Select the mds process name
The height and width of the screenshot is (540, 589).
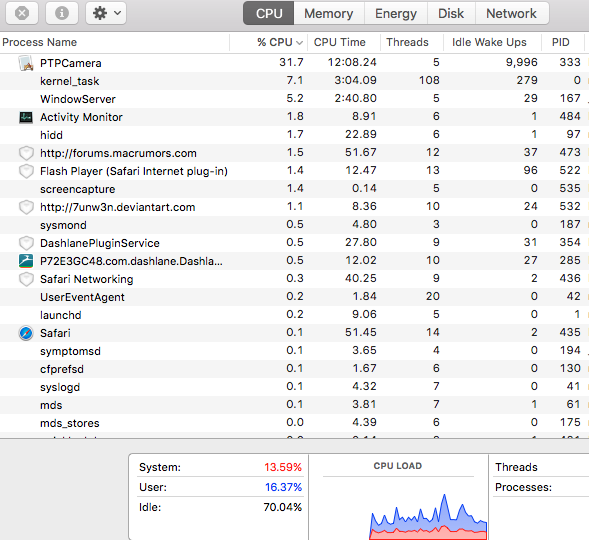51,405
